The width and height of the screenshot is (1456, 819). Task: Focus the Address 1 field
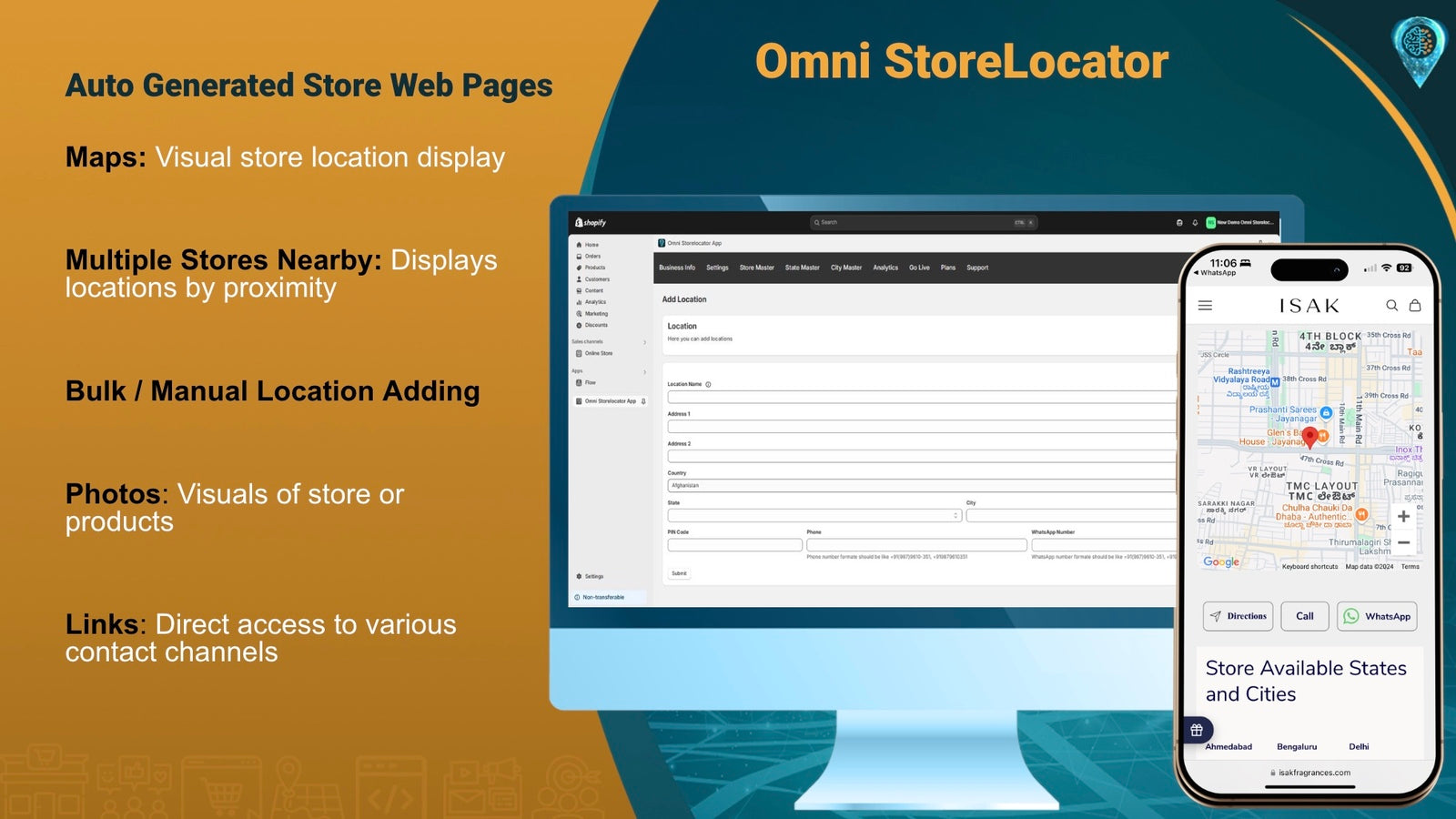coord(922,426)
